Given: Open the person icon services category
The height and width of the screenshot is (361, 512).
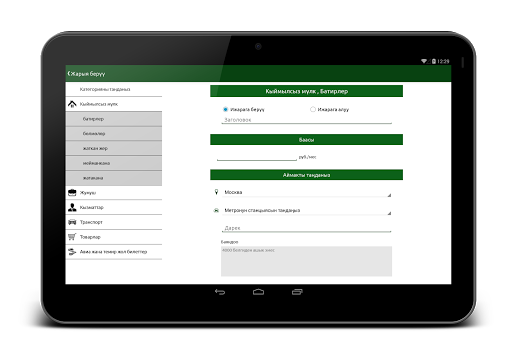Looking at the screenshot, I should (x=72, y=207).
